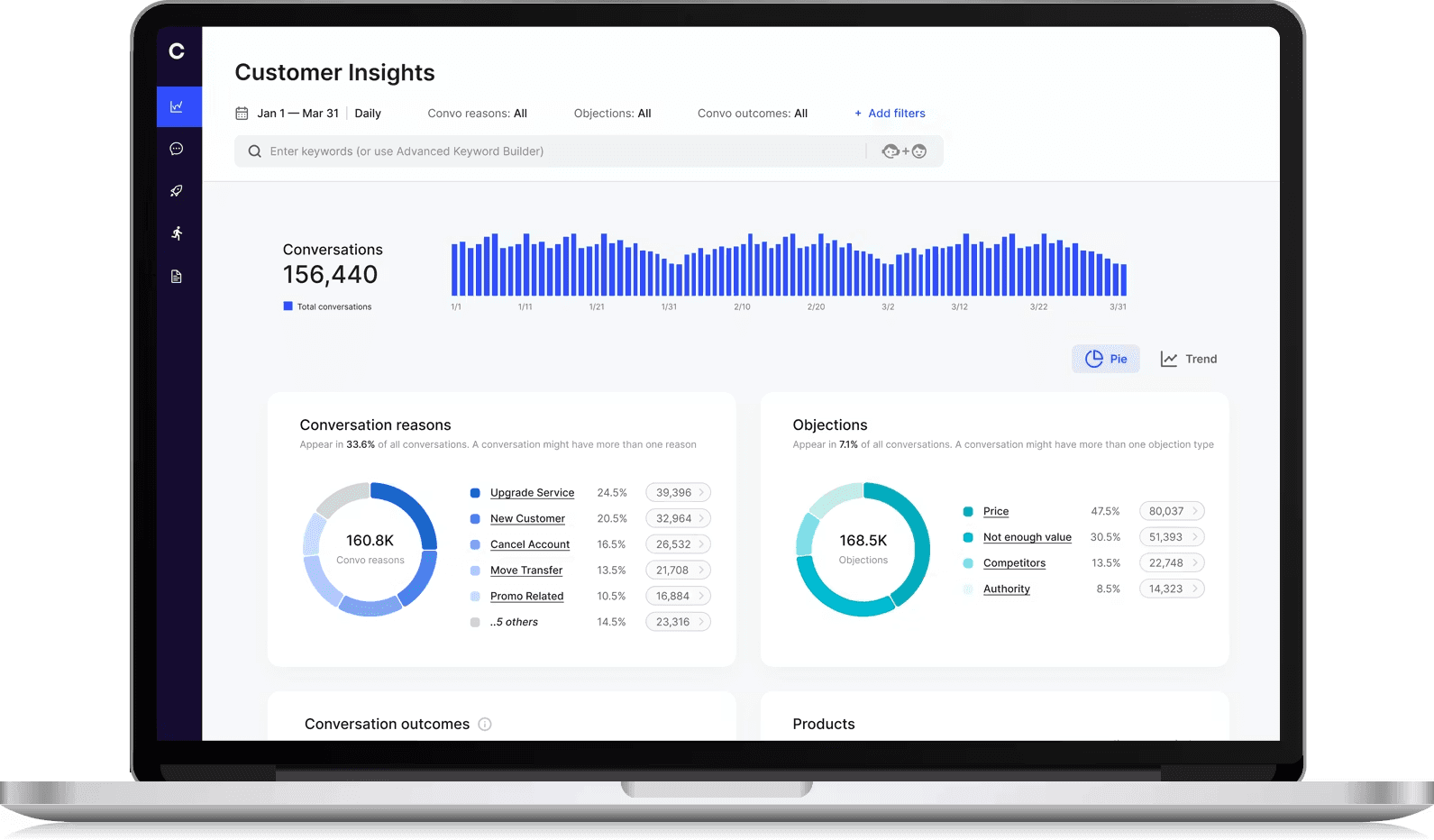
Task: Open the document icon in sidebar
Action: (177, 277)
